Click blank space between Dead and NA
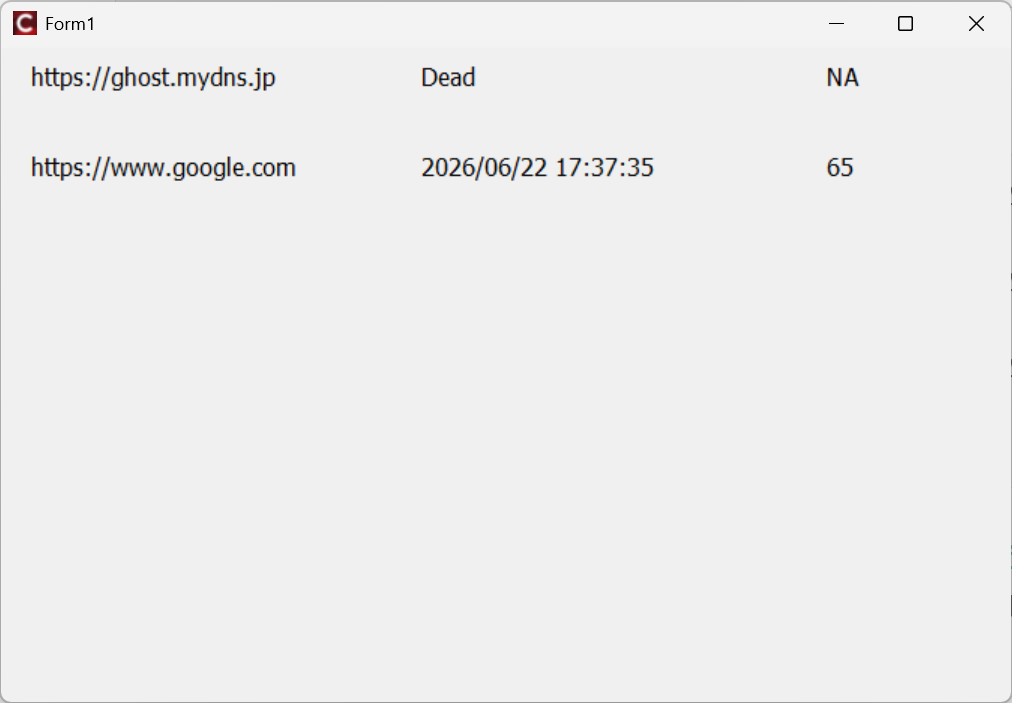Screen dimensions: 1012x703 pos(650,78)
